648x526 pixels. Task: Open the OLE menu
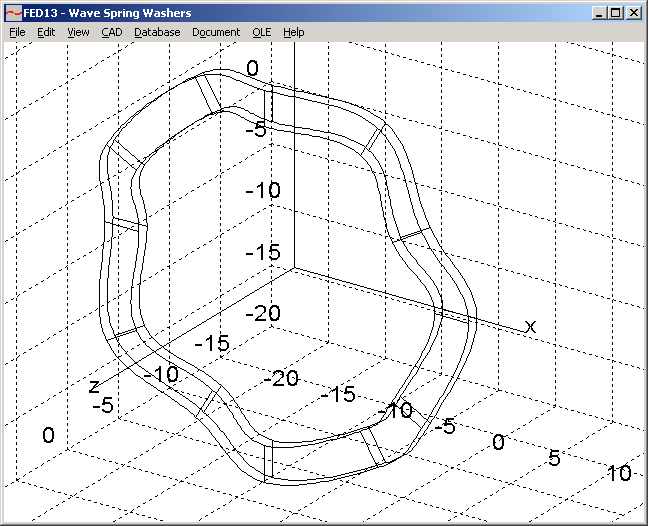click(262, 32)
